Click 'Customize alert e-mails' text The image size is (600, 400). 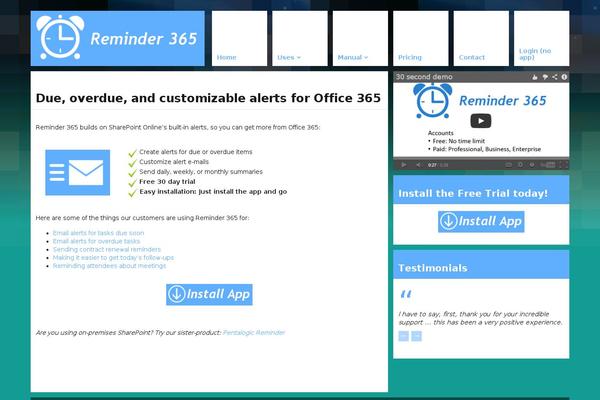(174, 162)
